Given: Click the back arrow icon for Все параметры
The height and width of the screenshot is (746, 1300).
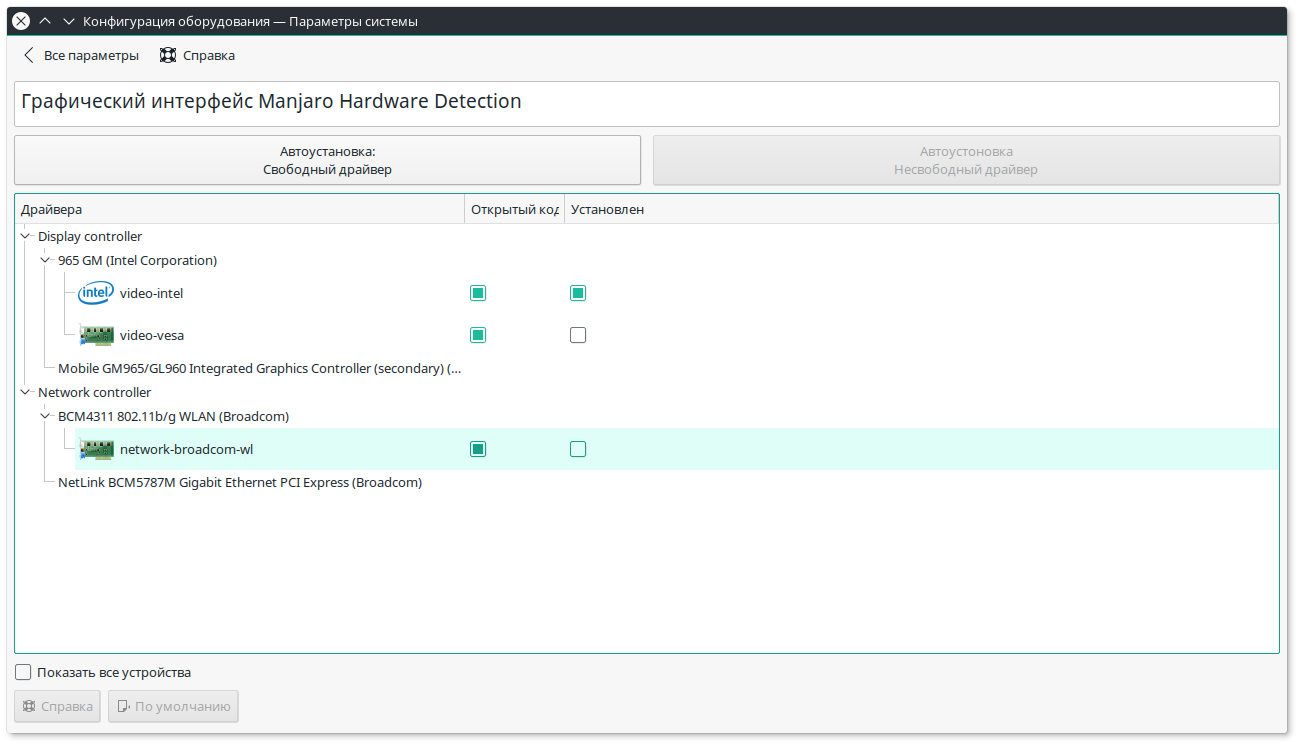Looking at the screenshot, I should 29,55.
